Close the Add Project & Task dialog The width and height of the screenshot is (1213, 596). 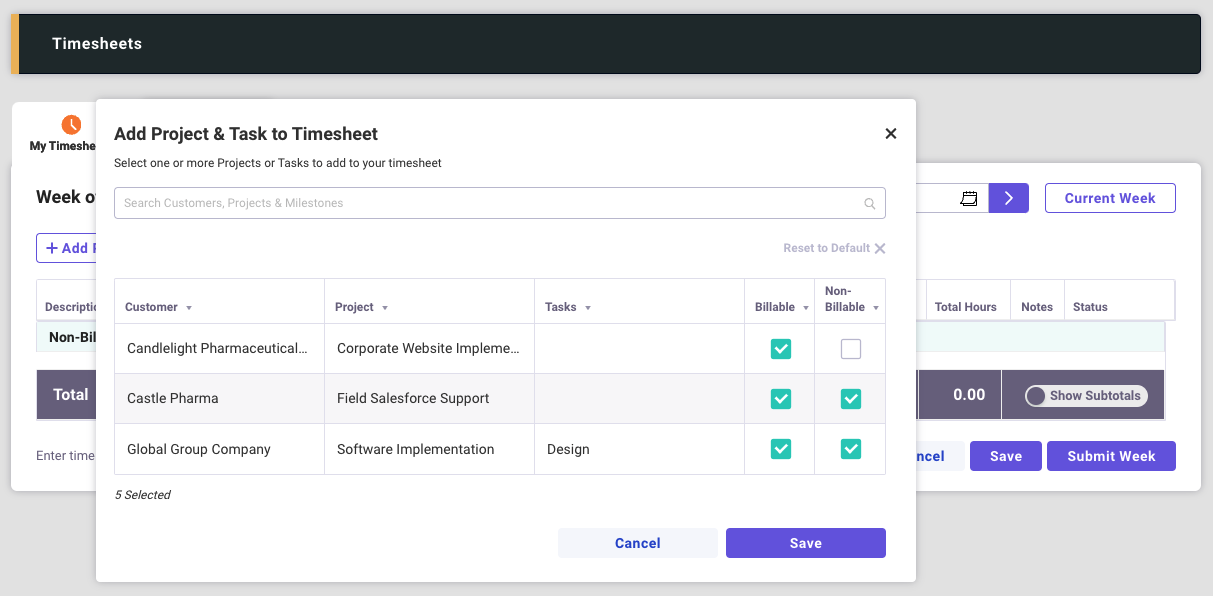click(890, 134)
